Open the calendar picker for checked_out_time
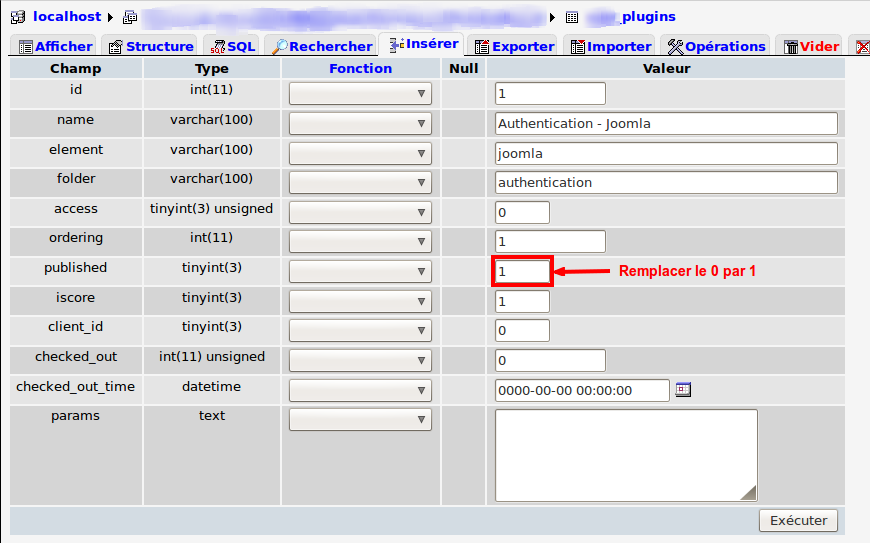870x543 pixels. (x=683, y=390)
